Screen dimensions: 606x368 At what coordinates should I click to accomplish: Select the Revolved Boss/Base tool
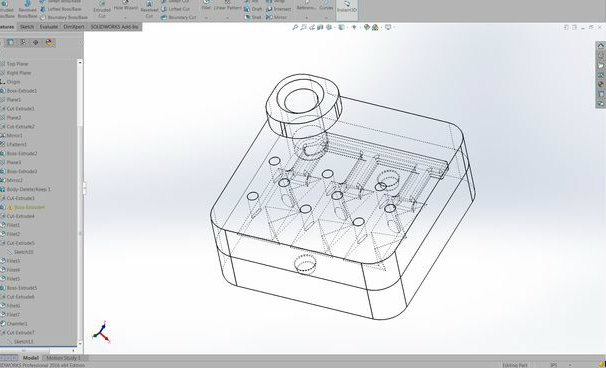[28, 9]
